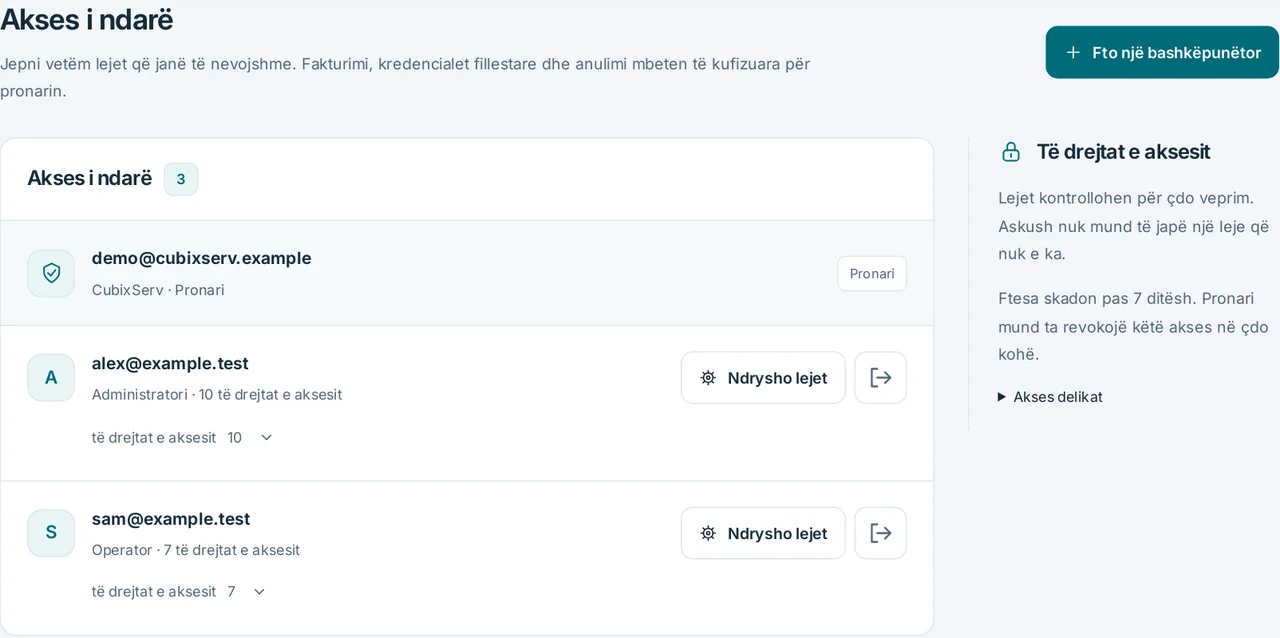Click the count badge 3 next to Akses i ndarë
Screen dimensions: 1280x638
pyautogui.click(x=181, y=179)
